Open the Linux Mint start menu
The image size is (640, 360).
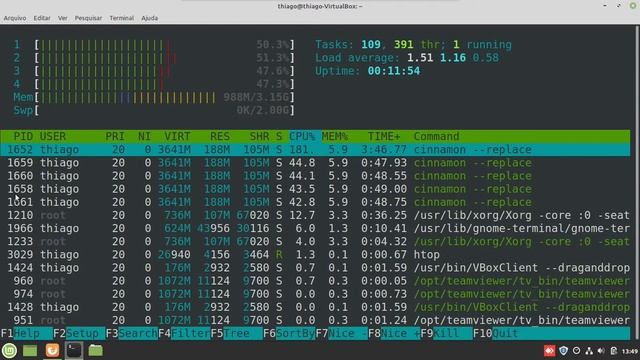[x=9, y=350]
